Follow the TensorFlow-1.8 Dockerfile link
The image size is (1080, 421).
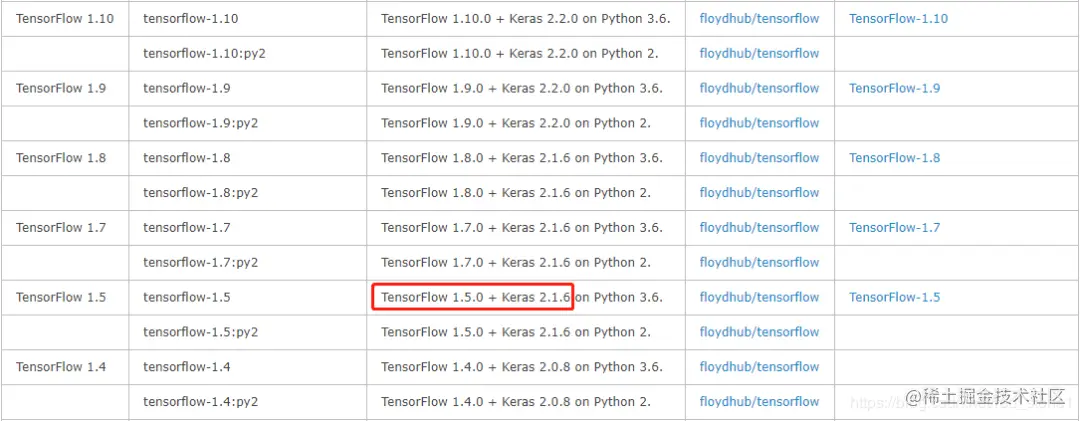[894, 158]
